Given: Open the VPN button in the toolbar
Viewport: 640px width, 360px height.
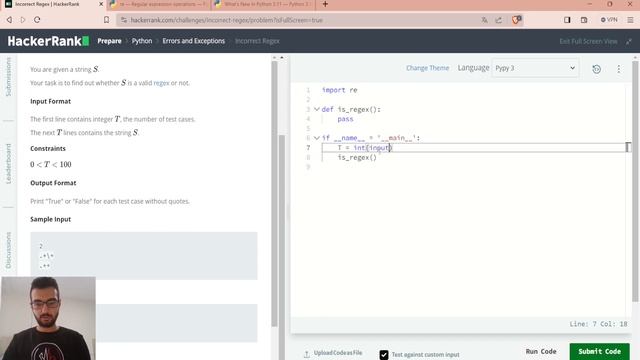Looking at the screenshot, I should click(609, 20).
